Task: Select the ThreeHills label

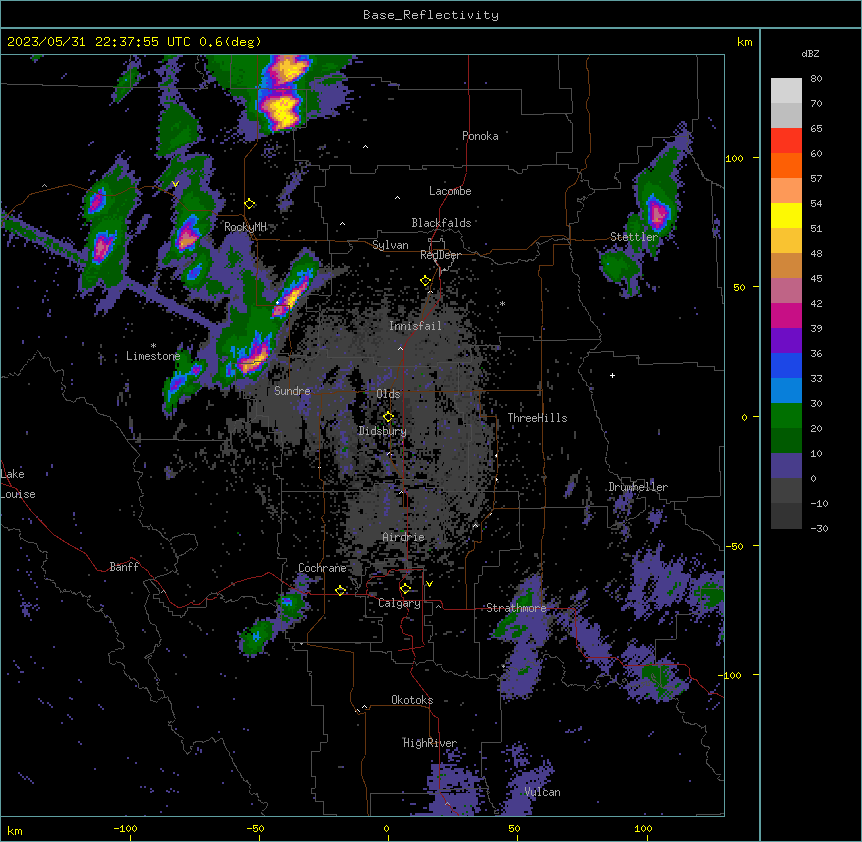Action: pyautogui.click(x=537, y=418)
